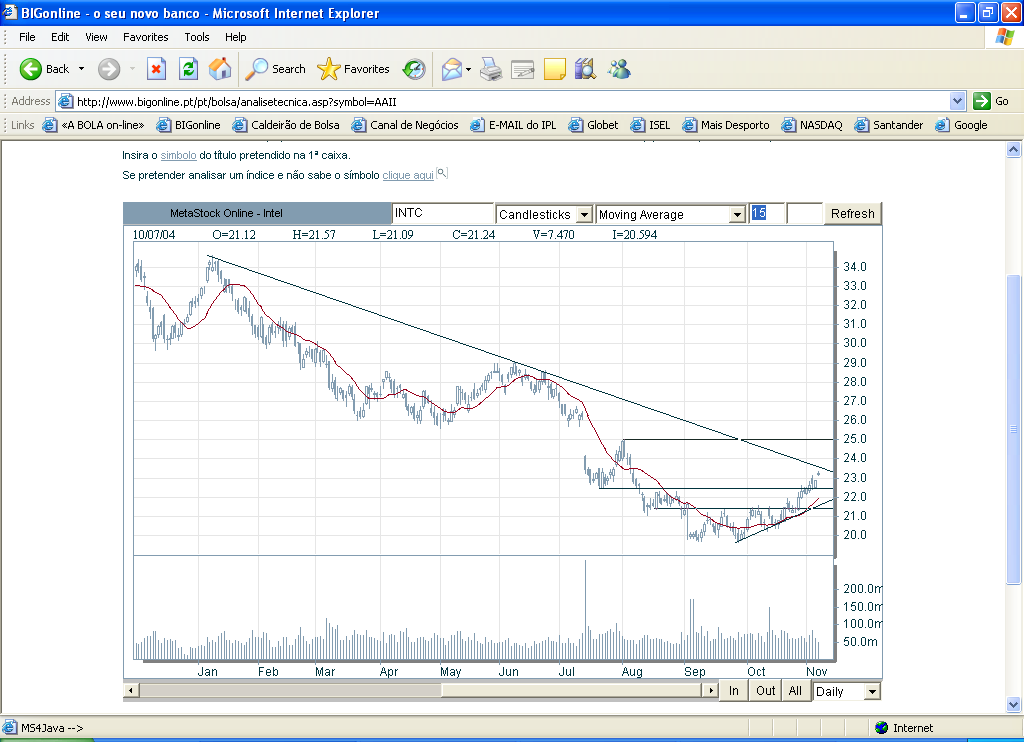Image resolution: width=1024 pixels, height=742 pixels.
Task: Click the Mail icon in toolbar
Action: [x=453, y=69]
